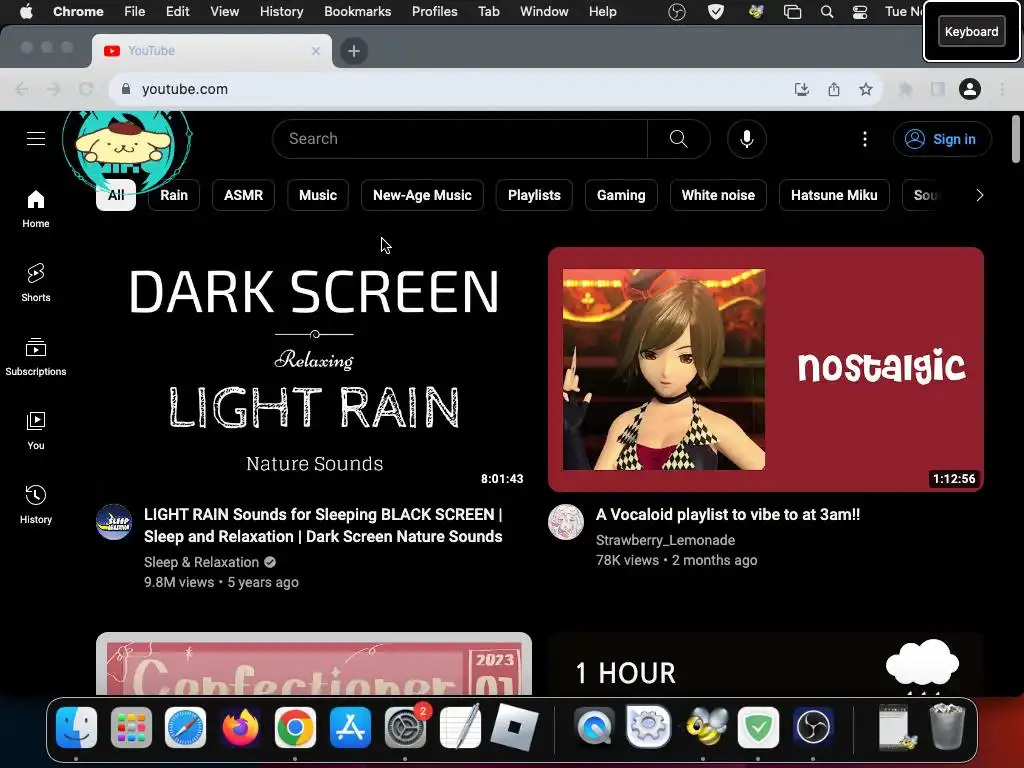The width and height of the screenshot is (1024, 768).
Task: Play the nostalgic Vocaloid thumbnail
Action: coord(765,369)
